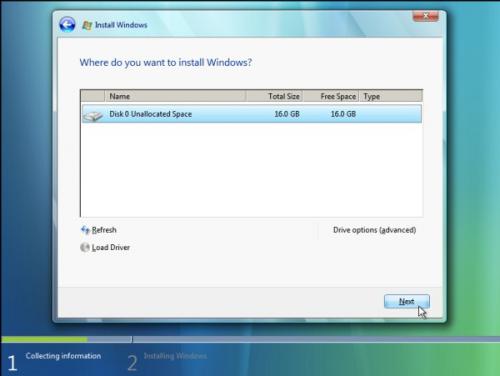Select Disk 0 Unallocated Space row

[x=252, y=114]
